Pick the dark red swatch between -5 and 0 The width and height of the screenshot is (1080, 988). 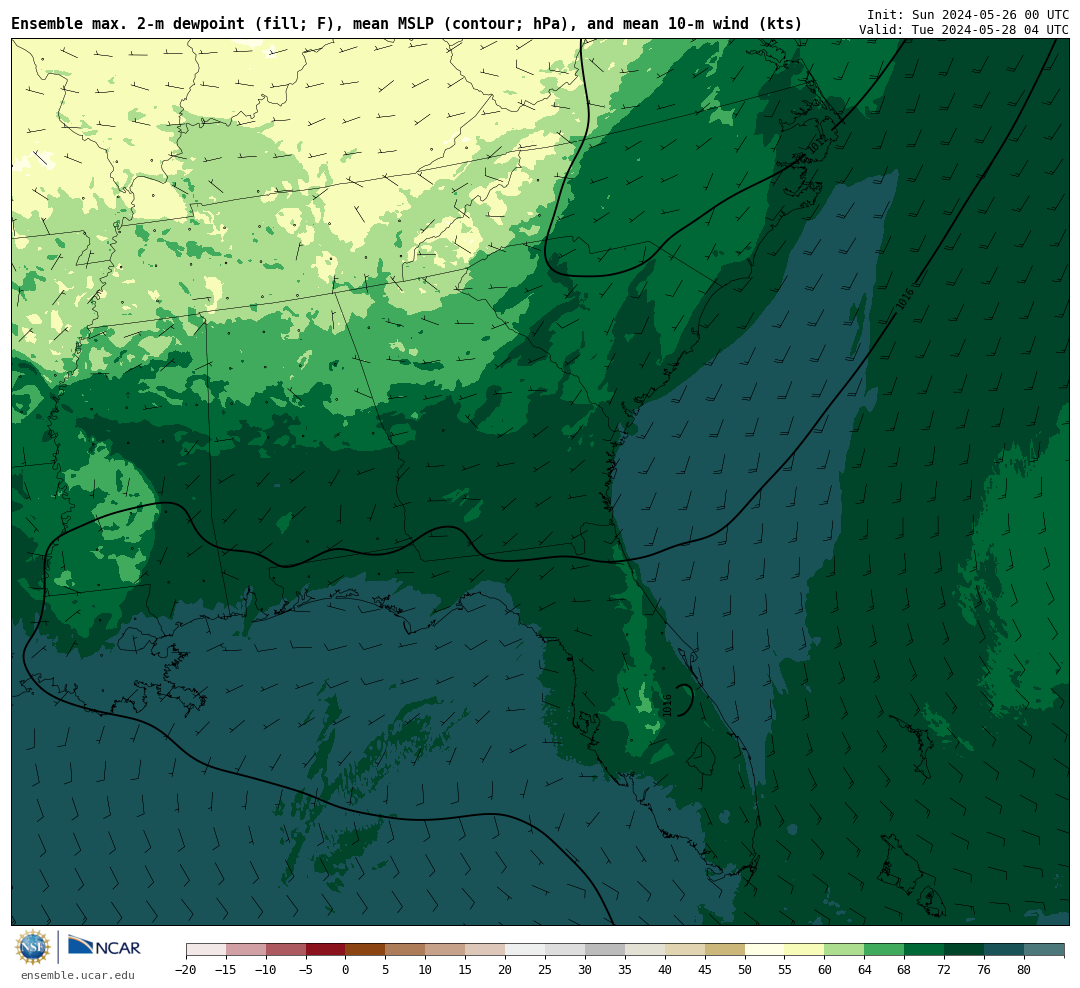click(x=326, y=950)
